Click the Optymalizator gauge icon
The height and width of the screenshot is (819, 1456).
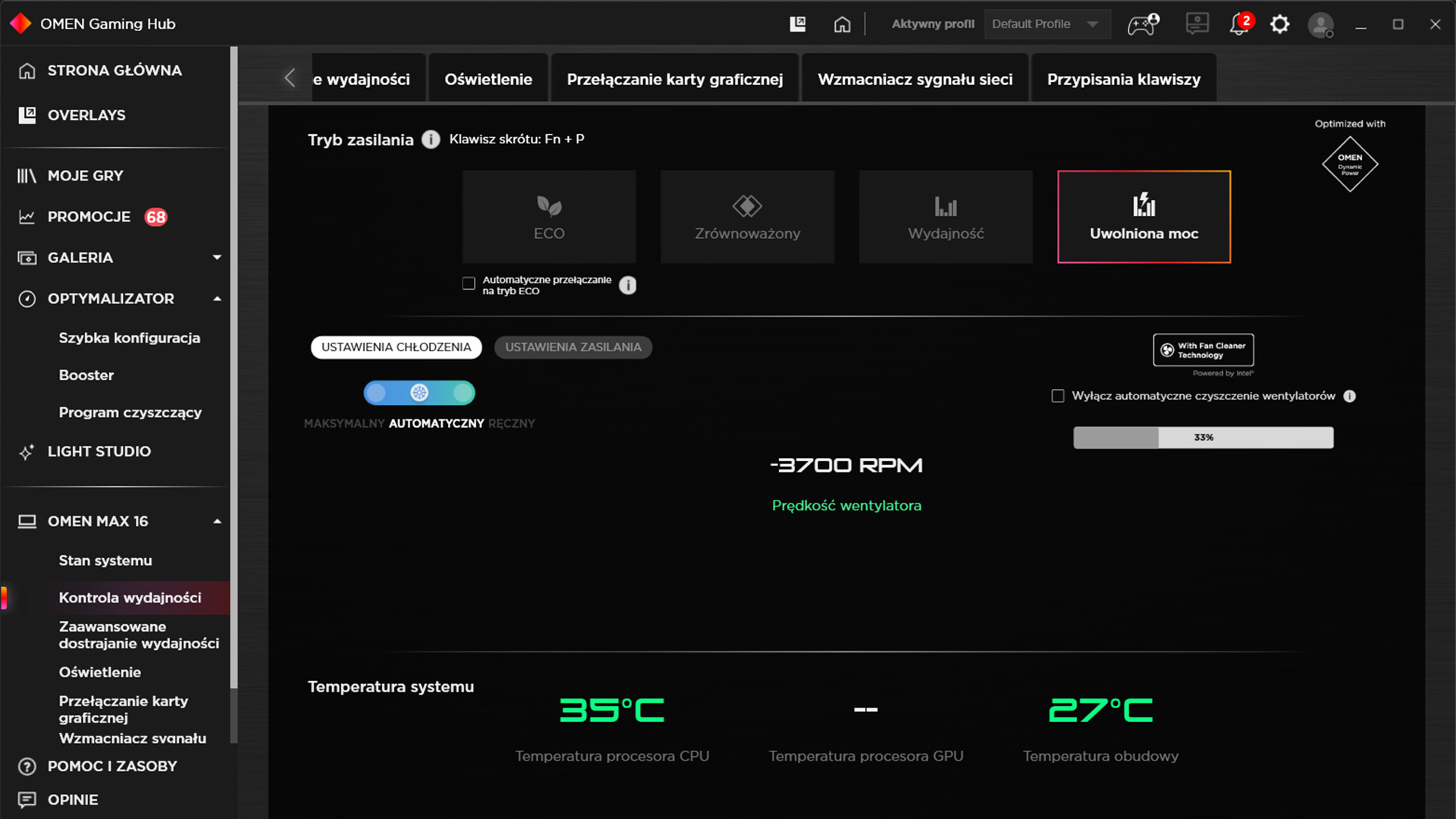[x=27, y=299]
